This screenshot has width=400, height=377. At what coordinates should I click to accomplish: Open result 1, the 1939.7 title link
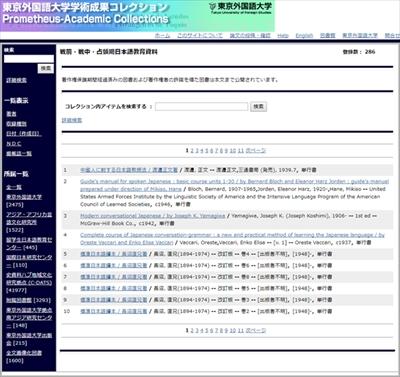129,170
